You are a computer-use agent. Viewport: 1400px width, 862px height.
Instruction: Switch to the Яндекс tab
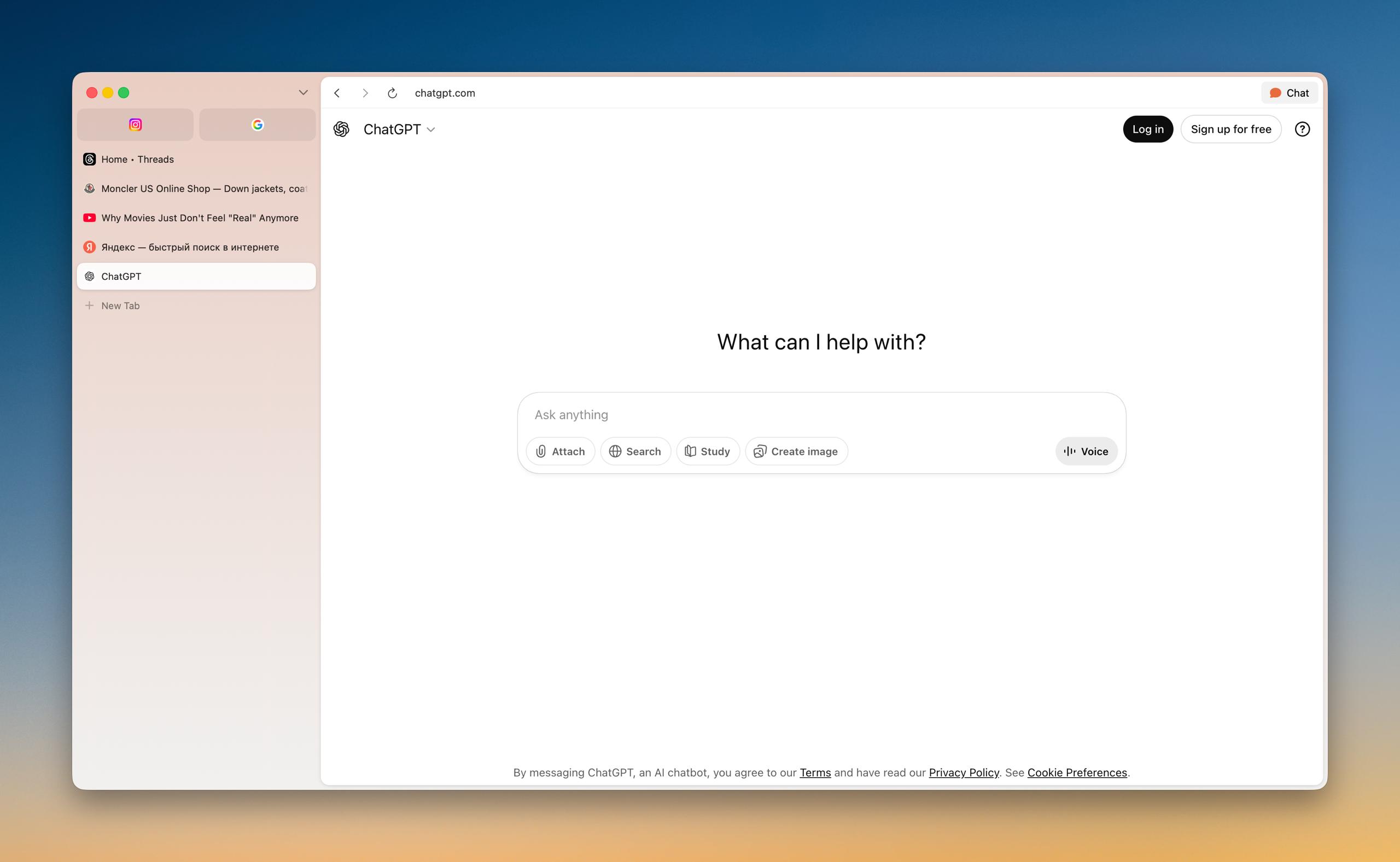click(x=196, y=247)
